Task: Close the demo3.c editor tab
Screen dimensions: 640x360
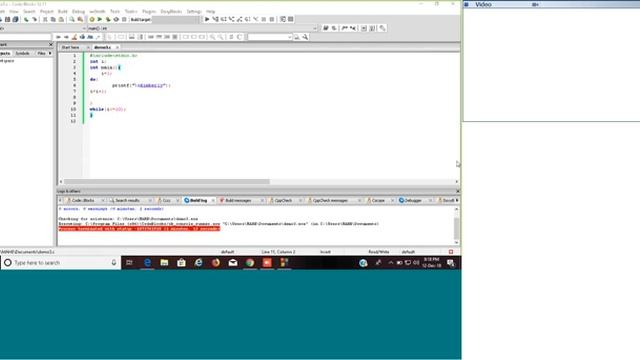Action: pos(117,47)
